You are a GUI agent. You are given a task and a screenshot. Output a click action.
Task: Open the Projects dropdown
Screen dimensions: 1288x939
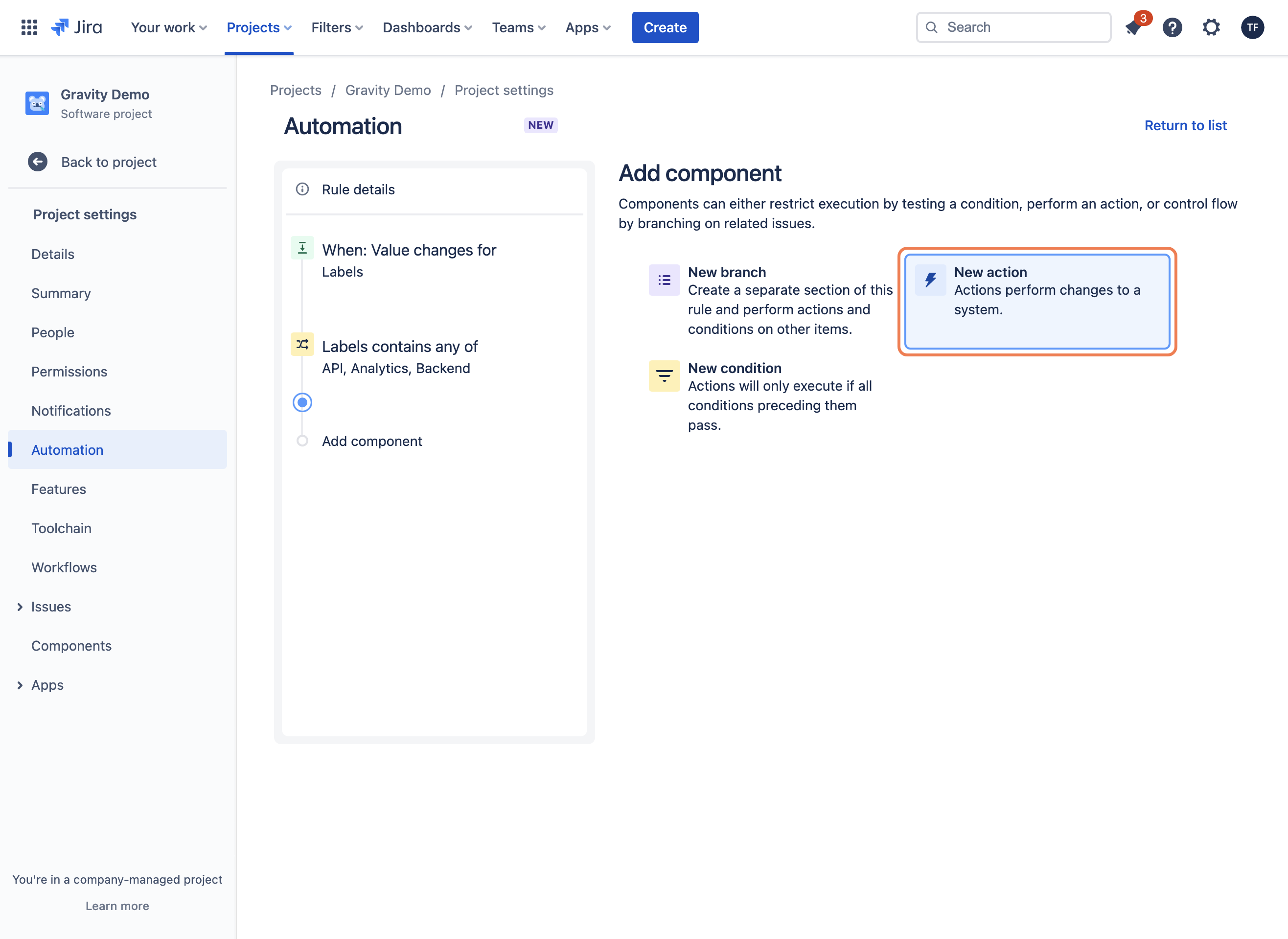[x=259, y=27]
